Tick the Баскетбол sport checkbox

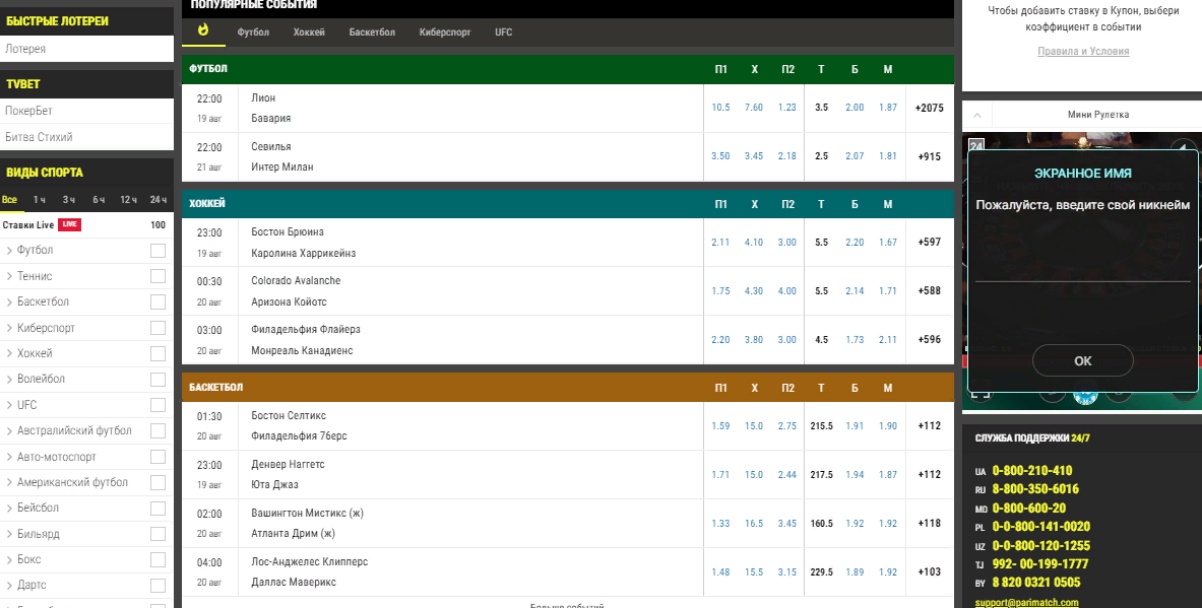tap(158, 302)
